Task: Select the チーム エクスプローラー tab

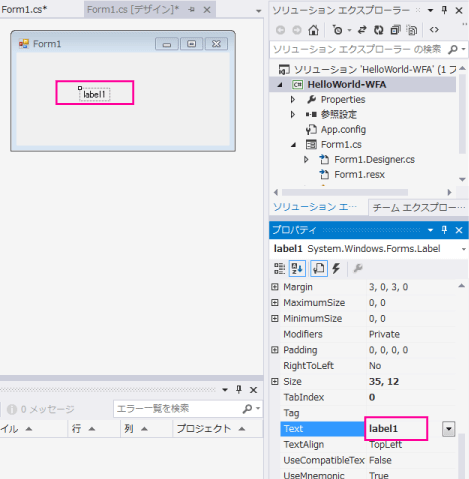Action: (419, 208)
